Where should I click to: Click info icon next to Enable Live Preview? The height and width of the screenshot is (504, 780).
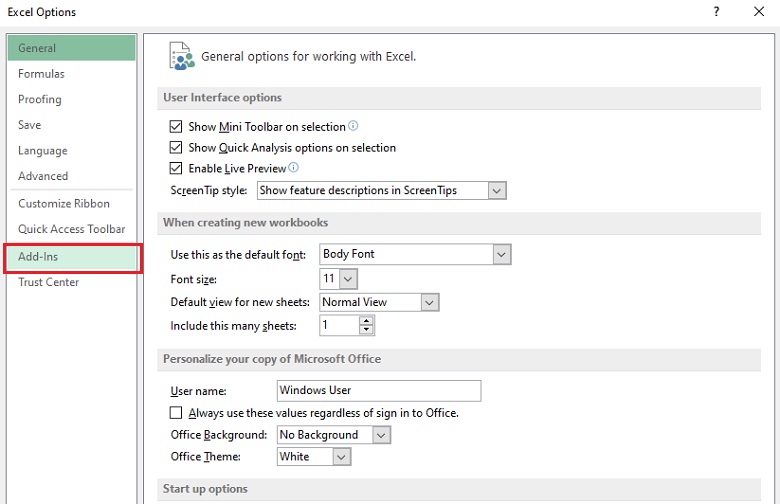click(x=293, y=168)
